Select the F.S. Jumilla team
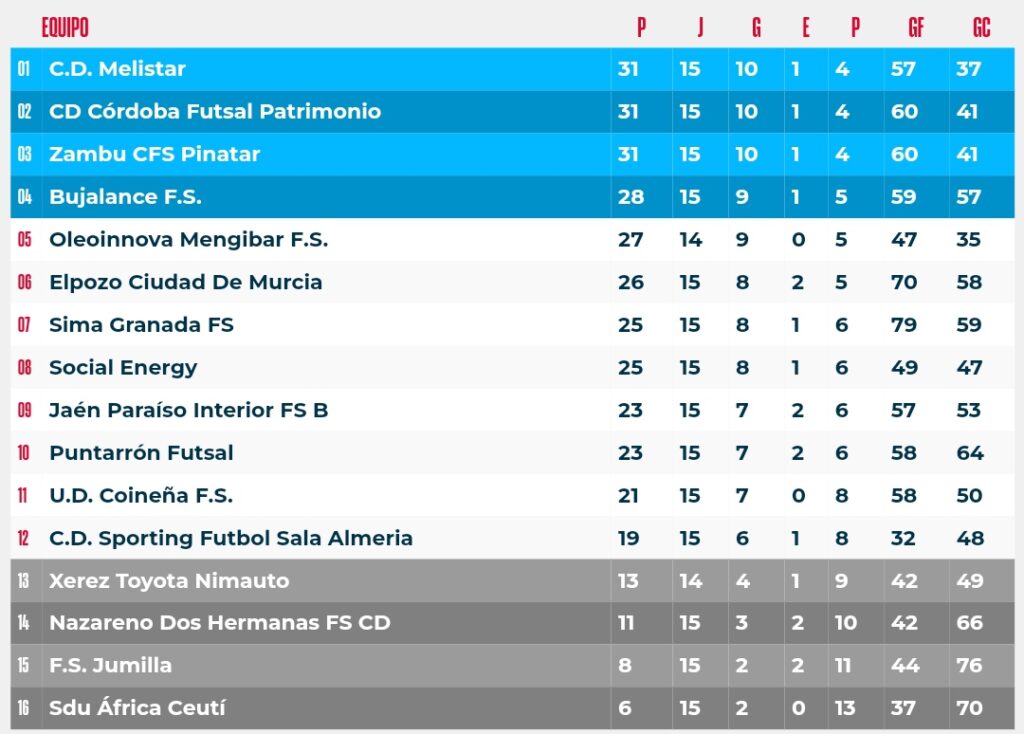Image resolution: width=1024 pixels, height=734 pixels. (x=110, y=665)
